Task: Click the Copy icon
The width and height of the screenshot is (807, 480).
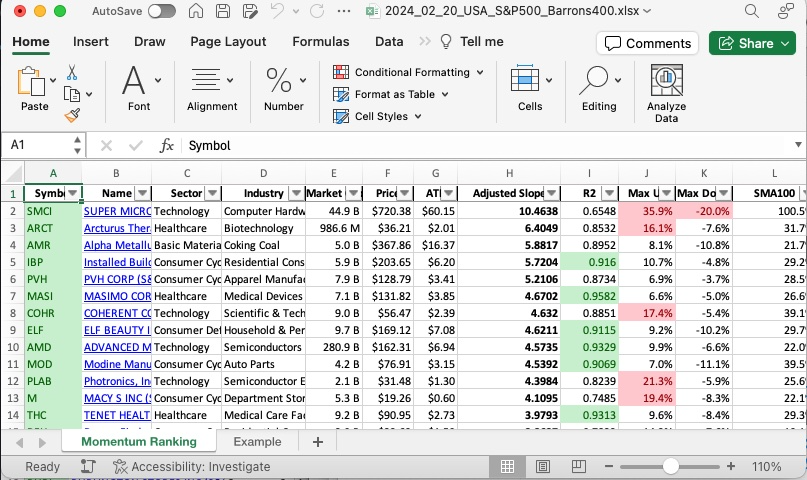Action: [72, 94]
